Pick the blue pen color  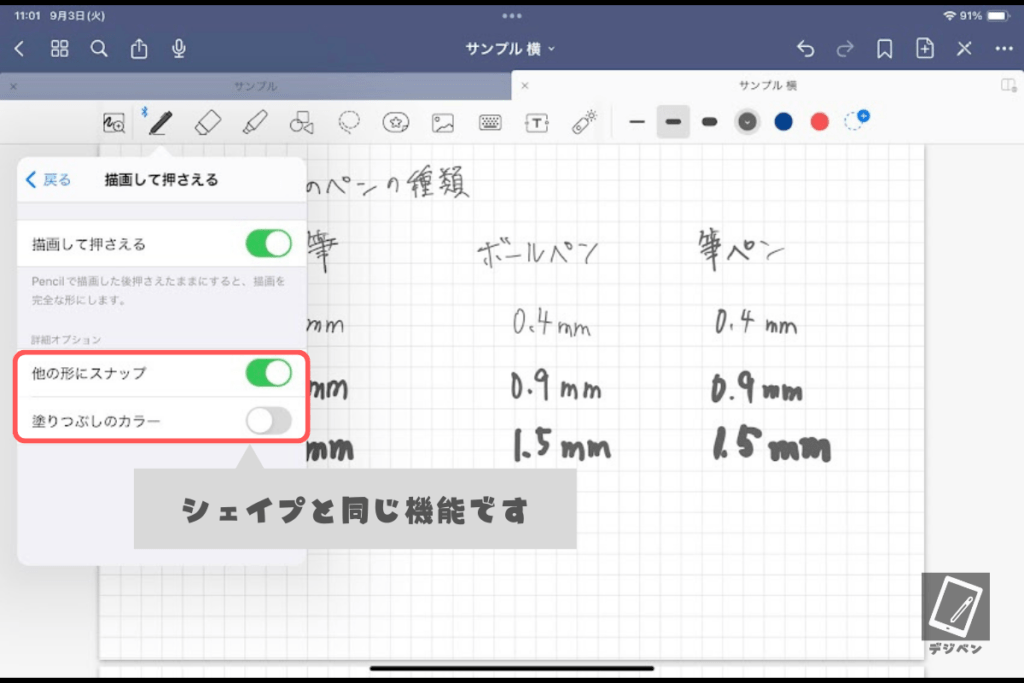783,121
